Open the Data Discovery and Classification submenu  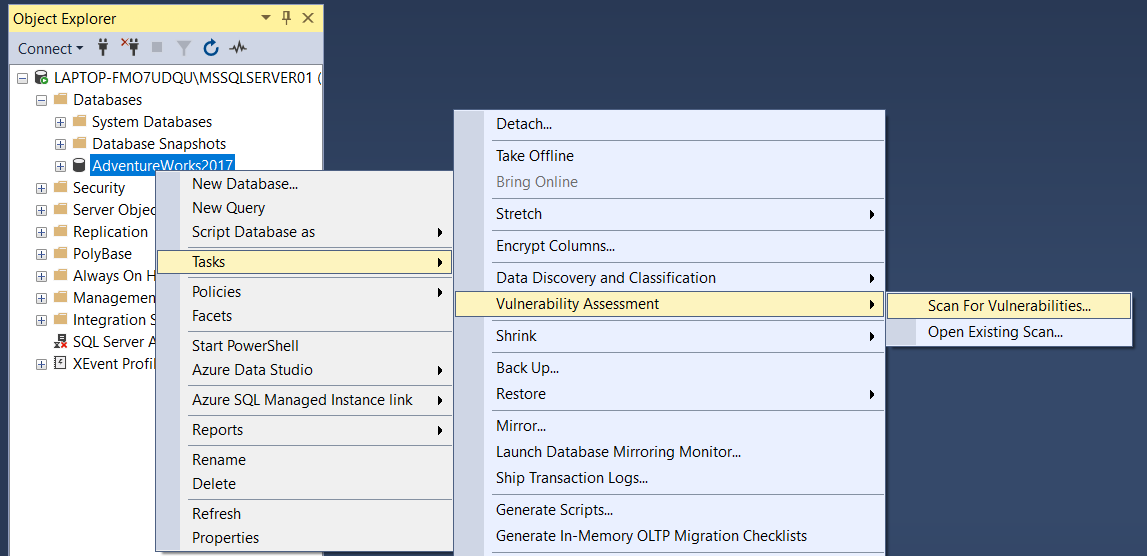(x=669, y=278)
